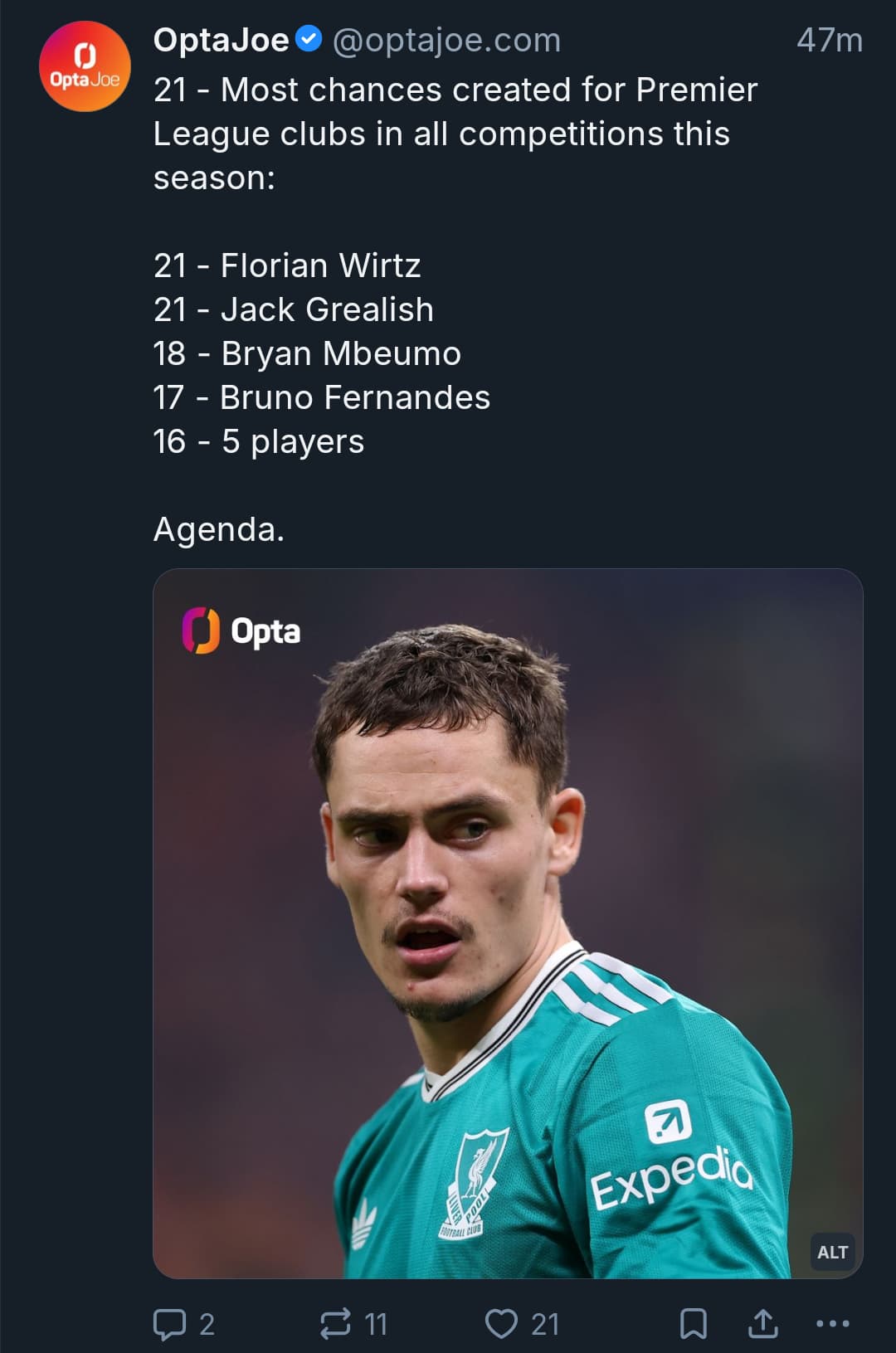Share the post via share icon
896x1353 pixels.
point(763,1324)
